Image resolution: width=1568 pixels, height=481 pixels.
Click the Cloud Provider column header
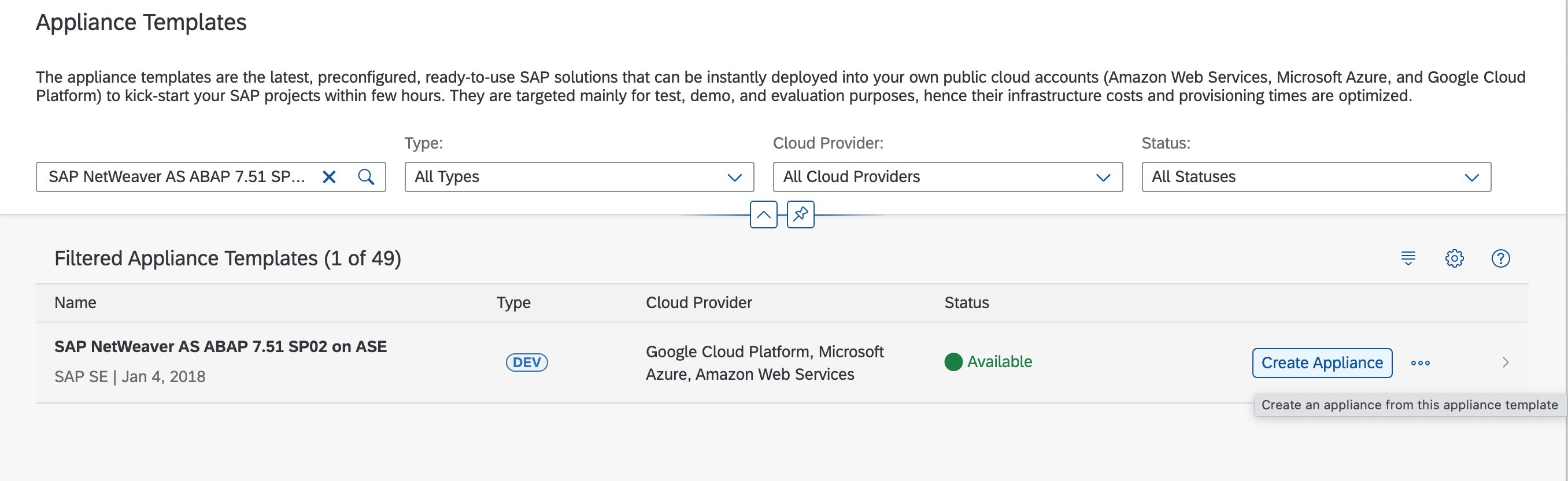click(x=699, y=302)
